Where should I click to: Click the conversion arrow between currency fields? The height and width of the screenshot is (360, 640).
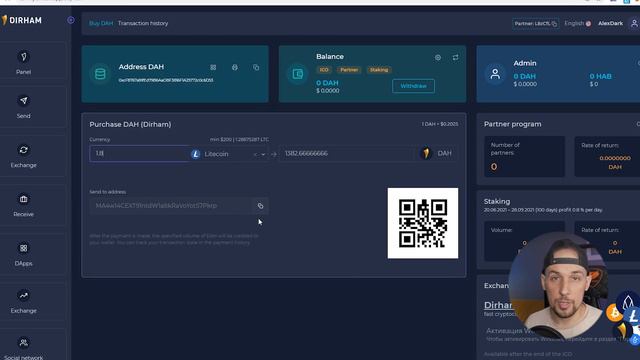click(x=273, y=154)
